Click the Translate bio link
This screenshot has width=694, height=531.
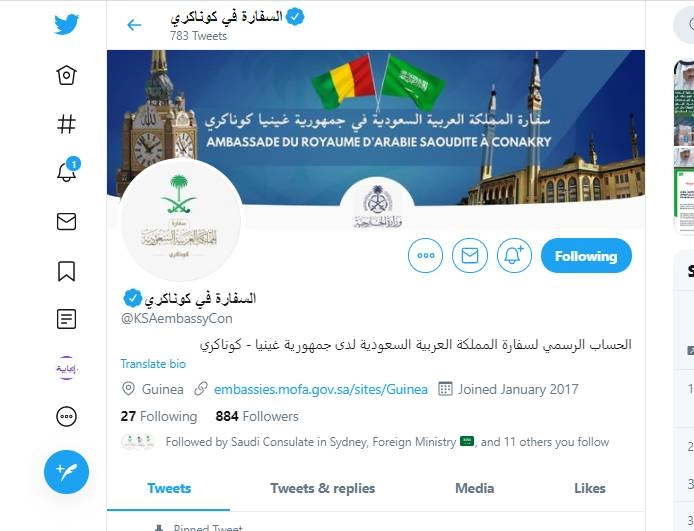153,364
